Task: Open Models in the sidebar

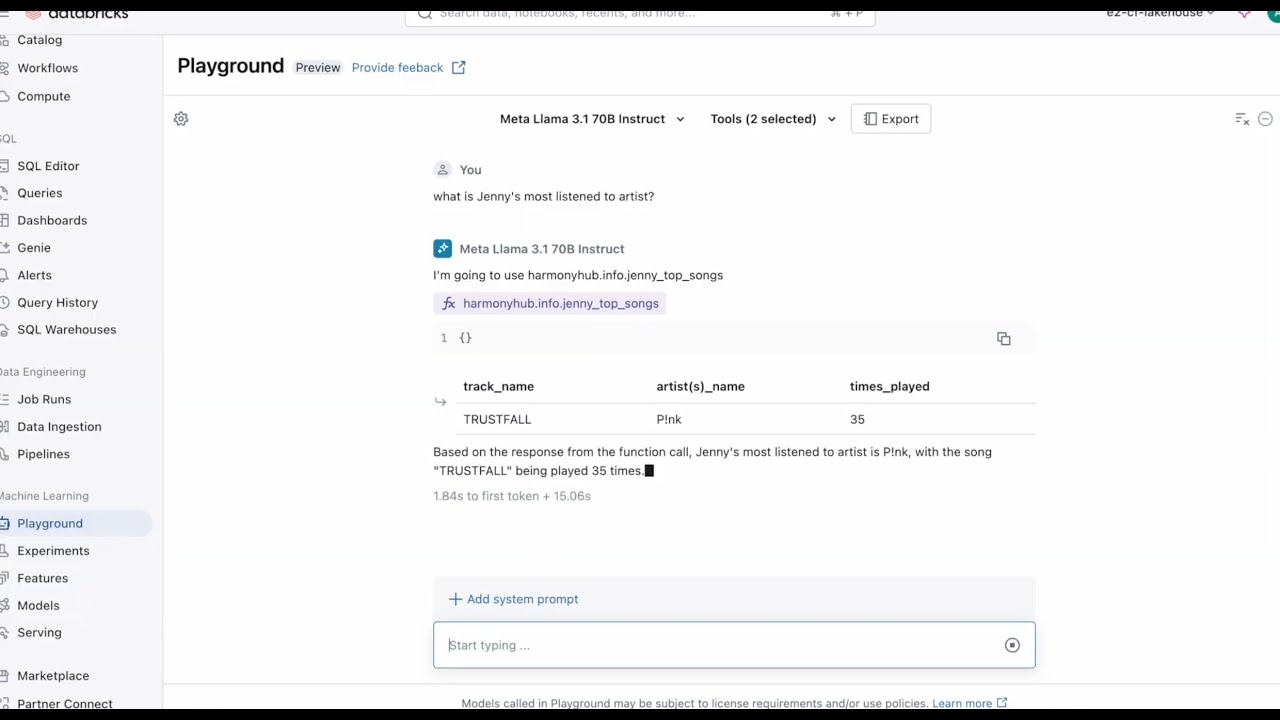Action: [38, 605]
